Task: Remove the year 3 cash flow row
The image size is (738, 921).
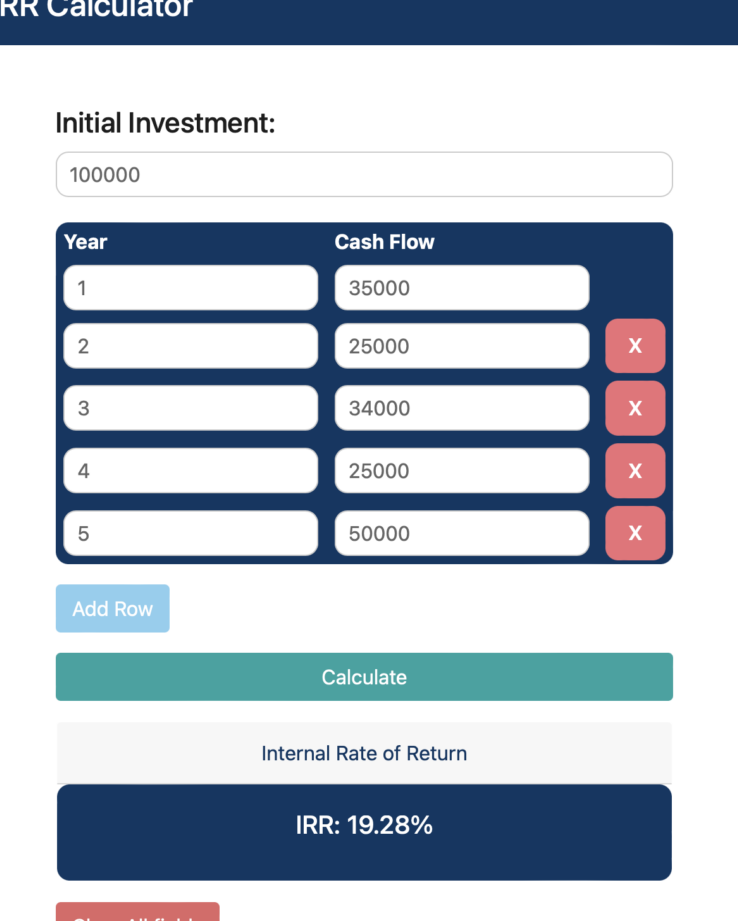Action: point(635,408)
